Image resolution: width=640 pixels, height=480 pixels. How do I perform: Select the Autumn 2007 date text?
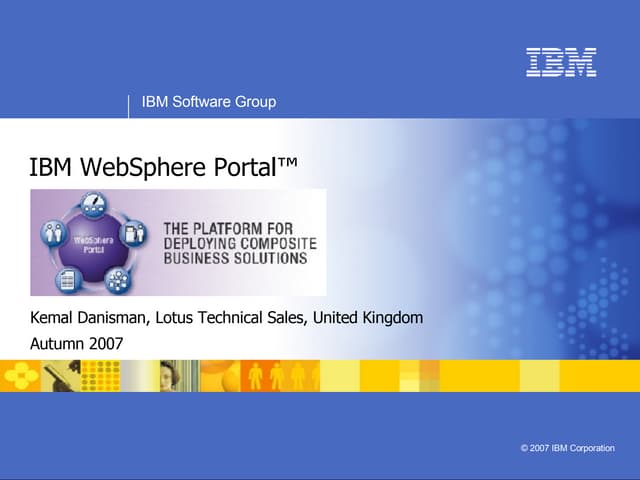(76, 344)
